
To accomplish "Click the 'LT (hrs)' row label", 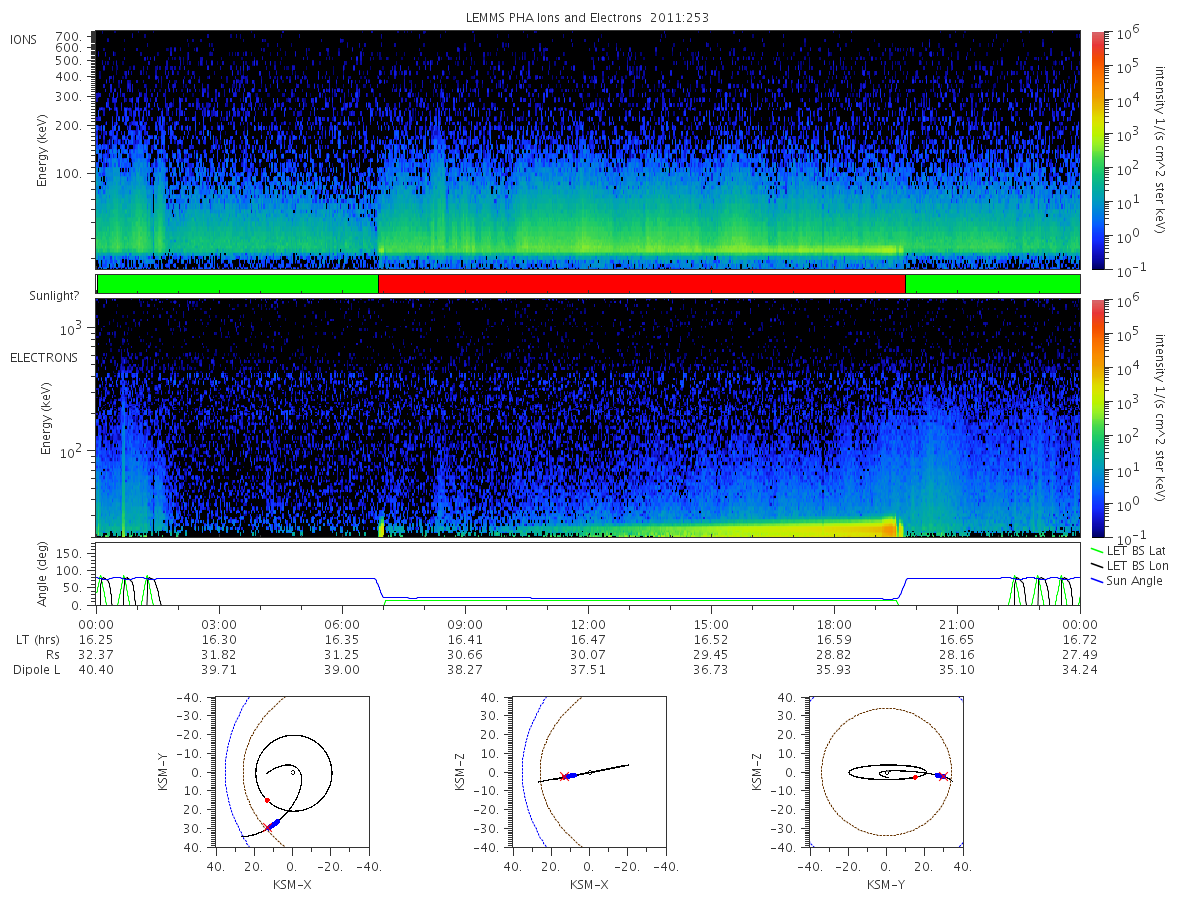I will [36, 639].
